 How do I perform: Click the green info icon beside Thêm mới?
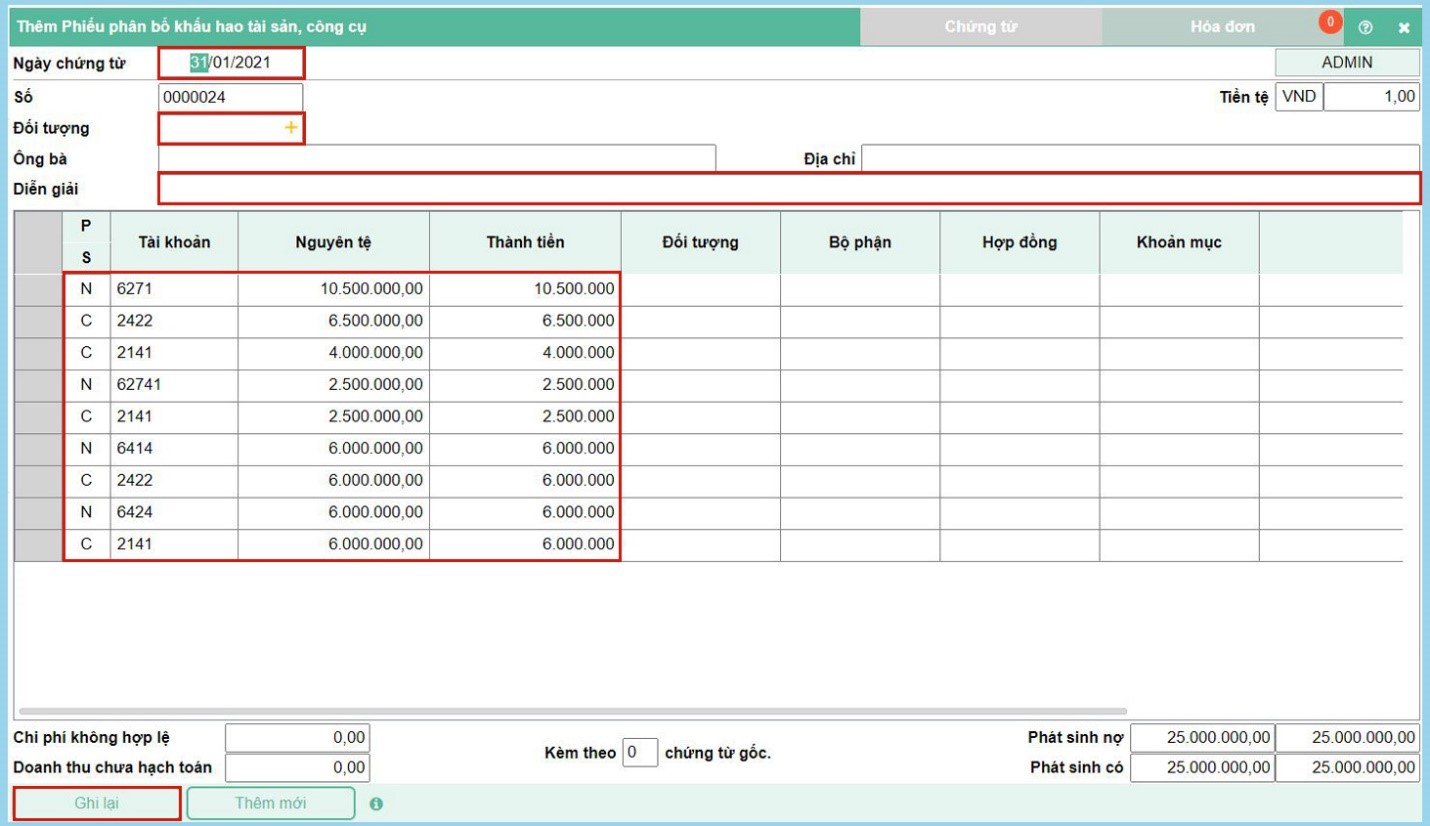tap(376, 804)
